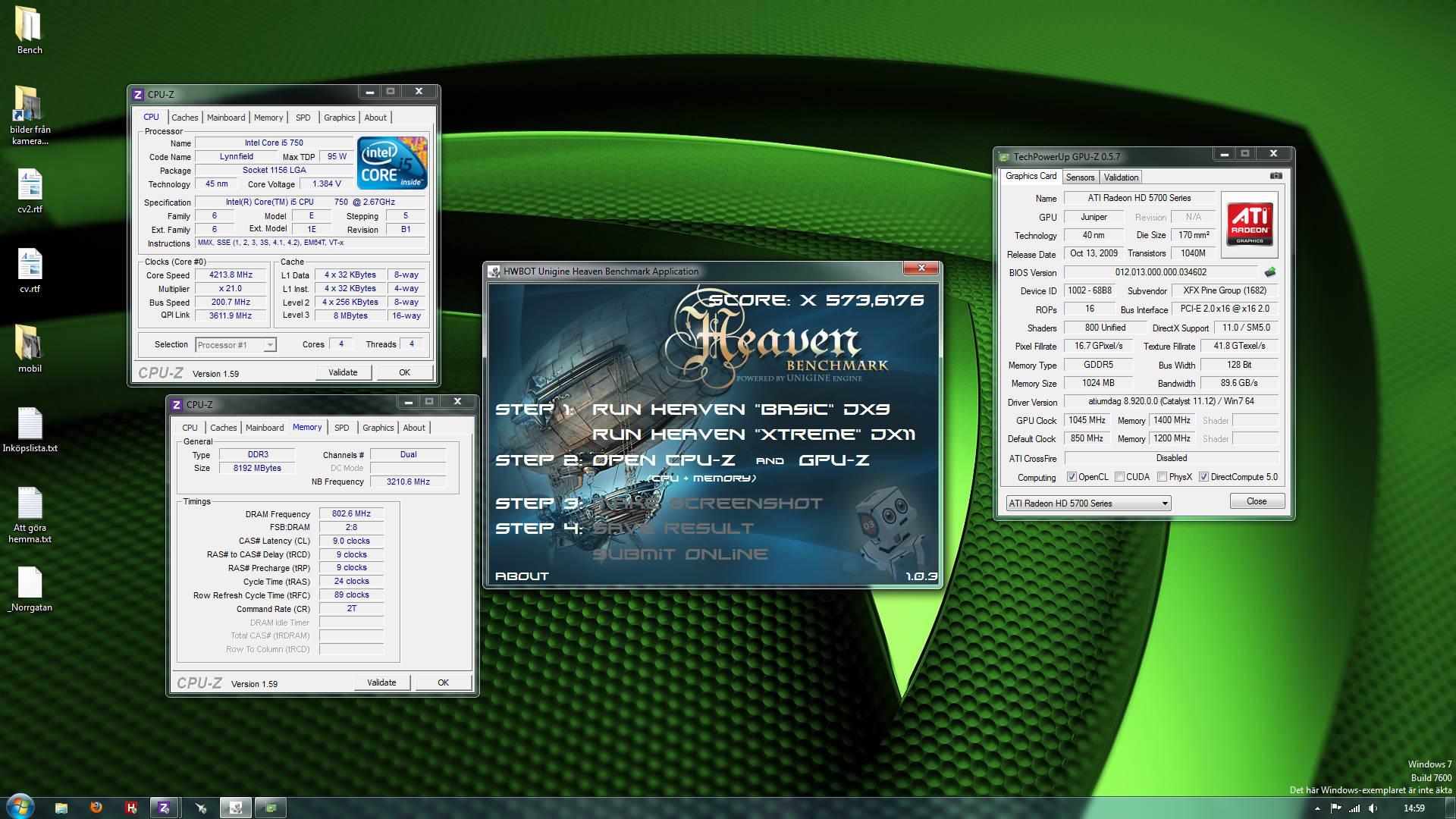The image size is (1456, 819).
Task: Click the Take Screenshot step
Action: (707, 504)
